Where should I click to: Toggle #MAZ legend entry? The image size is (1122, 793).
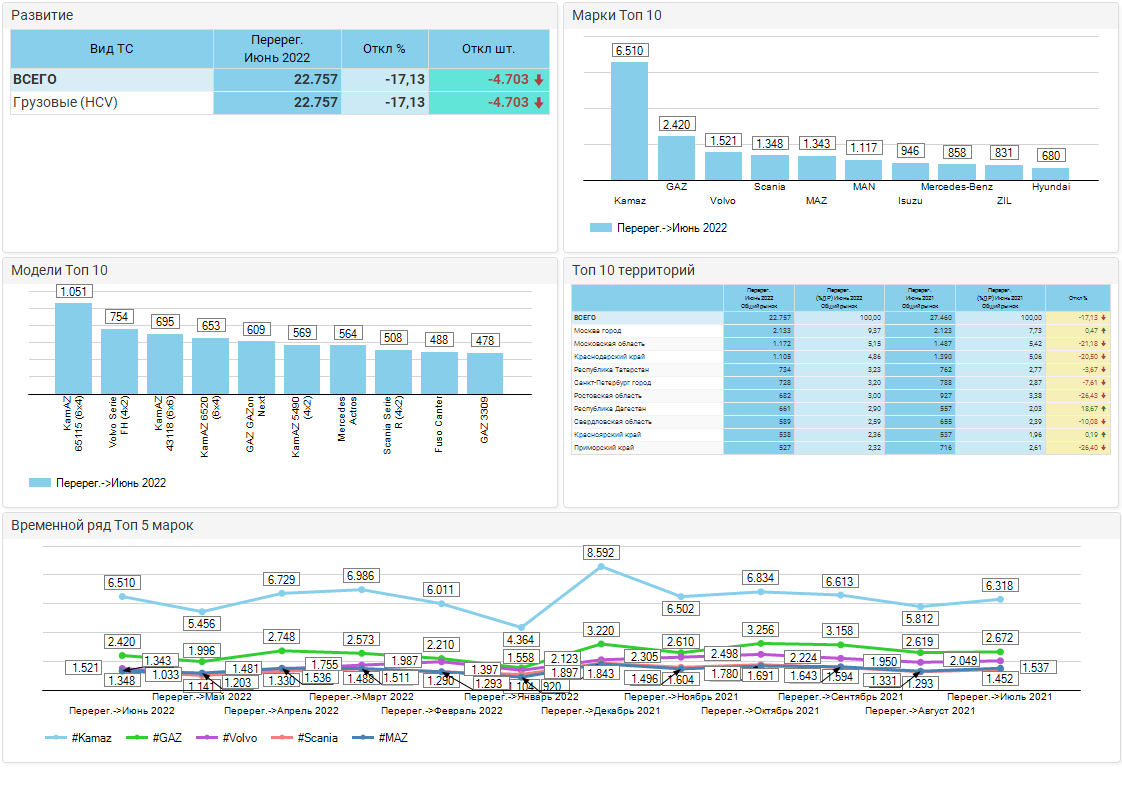point(381,738)
